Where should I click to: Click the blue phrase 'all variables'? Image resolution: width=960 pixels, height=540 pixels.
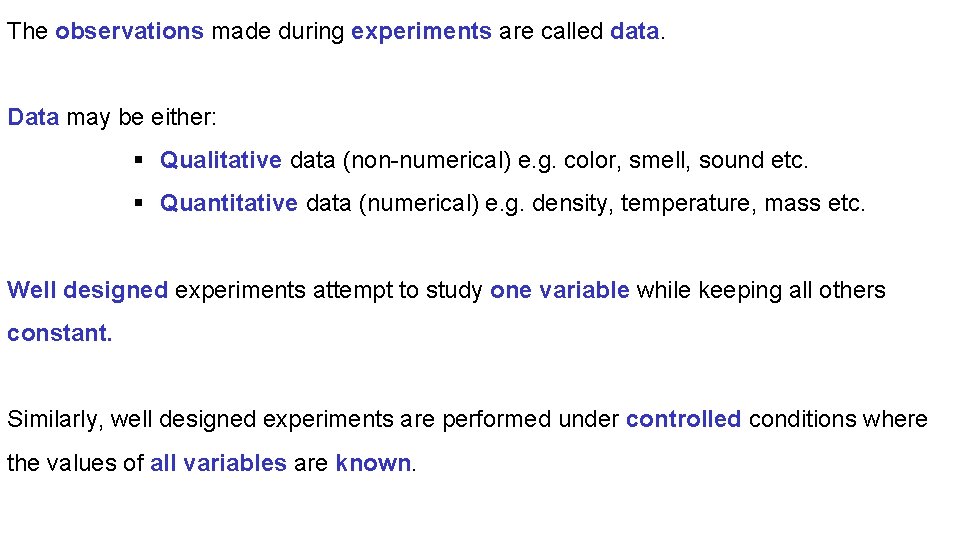pos(219,462)
